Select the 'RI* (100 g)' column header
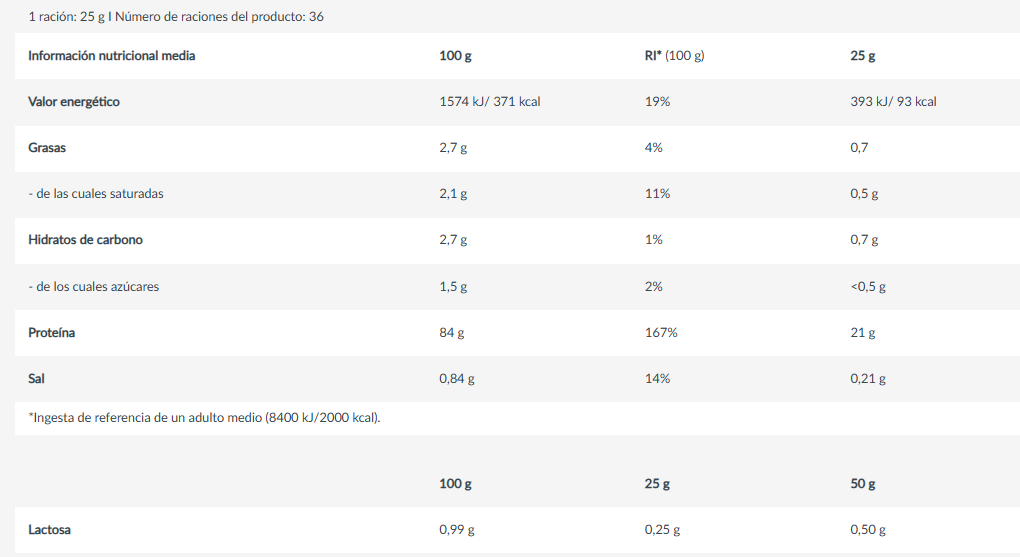Image resolution: width=1020 pixels, height=557 pixels. click(x=675, y=56)
